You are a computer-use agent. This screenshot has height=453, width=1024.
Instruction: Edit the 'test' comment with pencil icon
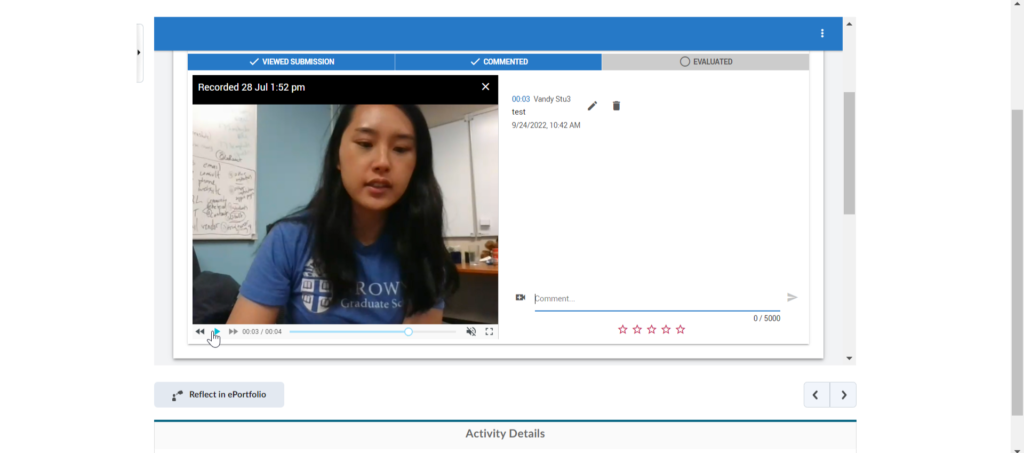[x=592, y=106]
